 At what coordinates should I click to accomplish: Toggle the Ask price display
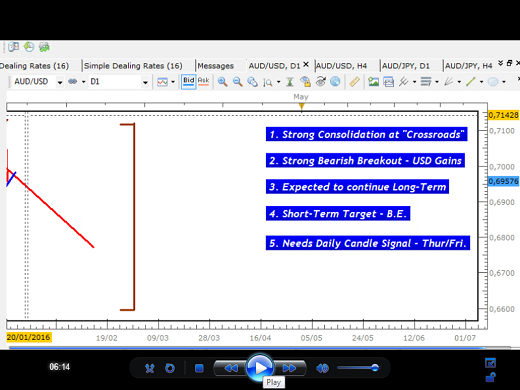tap(203, 81)
